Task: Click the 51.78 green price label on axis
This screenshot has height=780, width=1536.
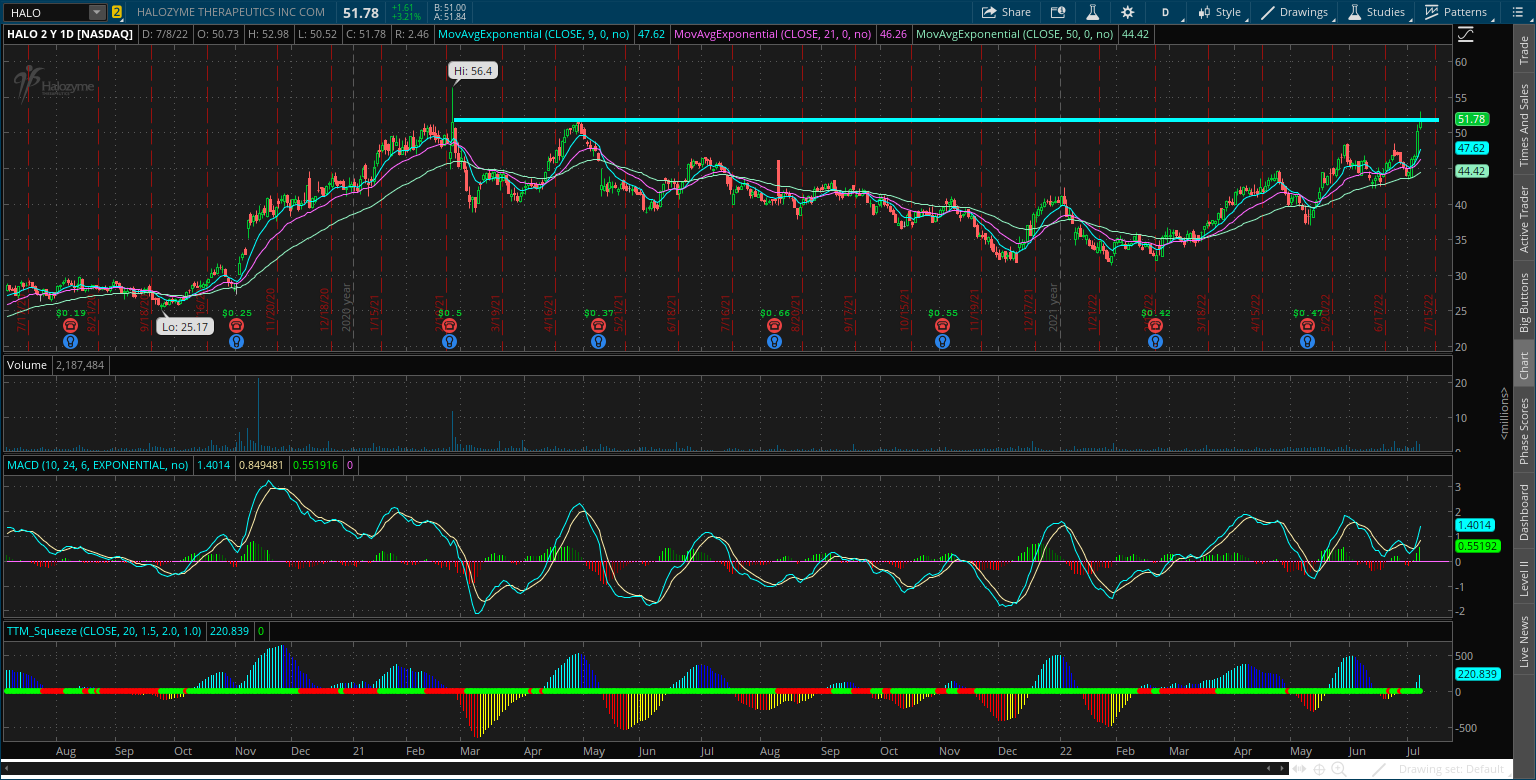Action: point(1472,119)
